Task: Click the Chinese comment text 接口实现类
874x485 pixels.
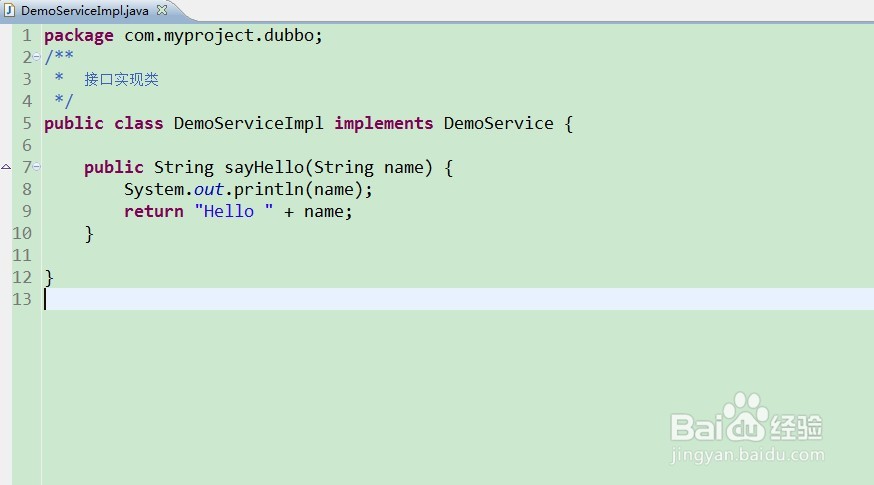Action: click(121, 79)
